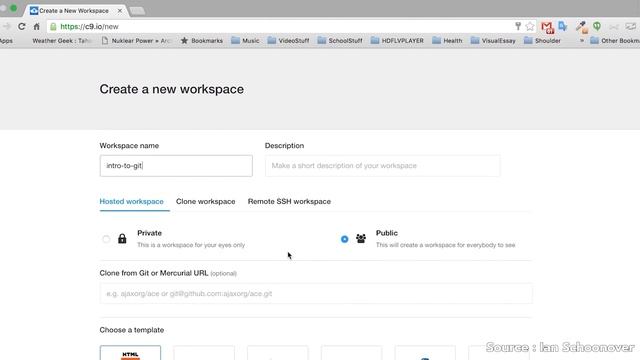The width and height of the screenshot is (640, 360).
Task: Open the starred Bookmarks item
Action: click(202, 40)
